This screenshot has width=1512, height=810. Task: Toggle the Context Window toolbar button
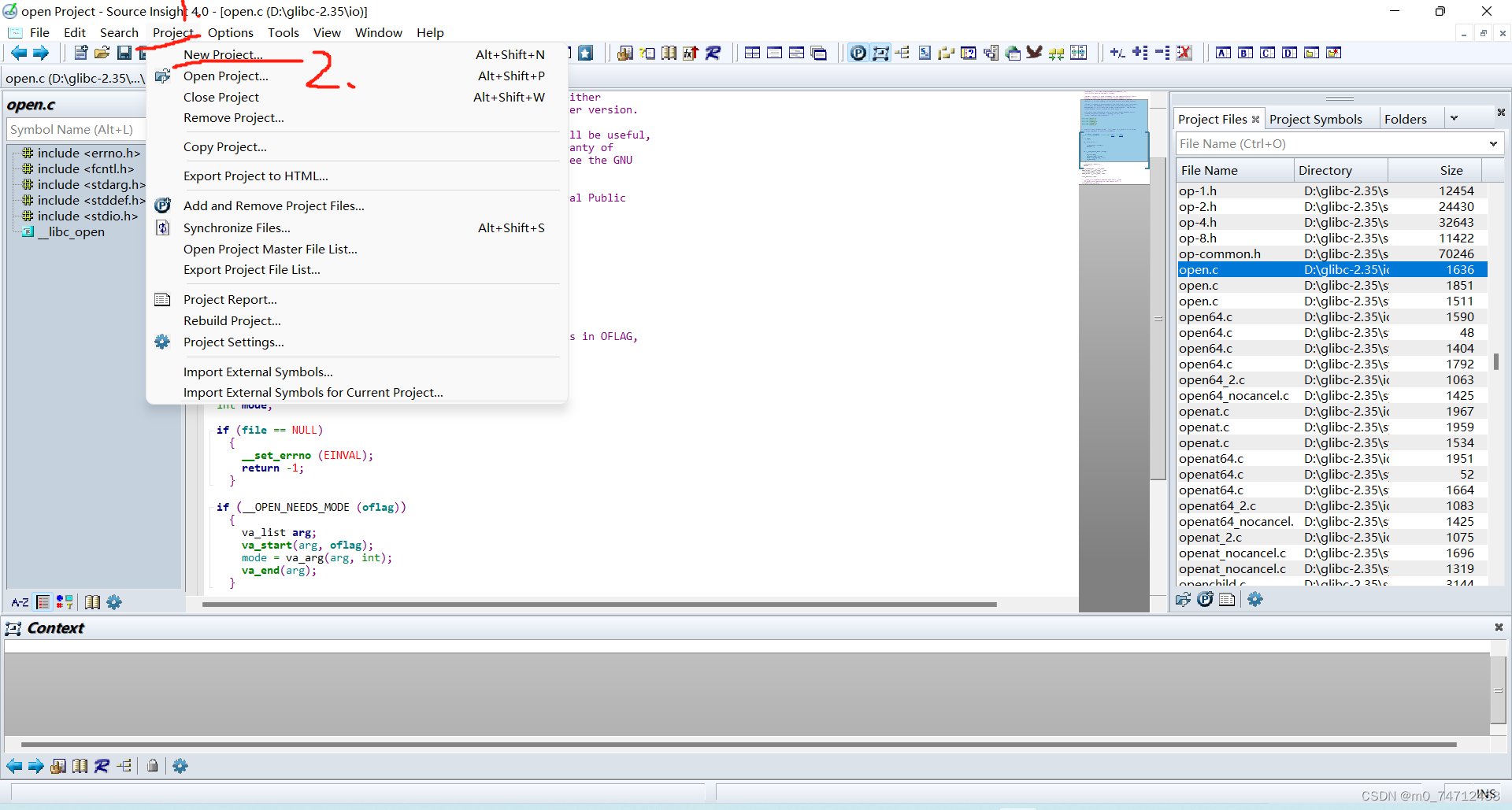(x=880, y=53)
